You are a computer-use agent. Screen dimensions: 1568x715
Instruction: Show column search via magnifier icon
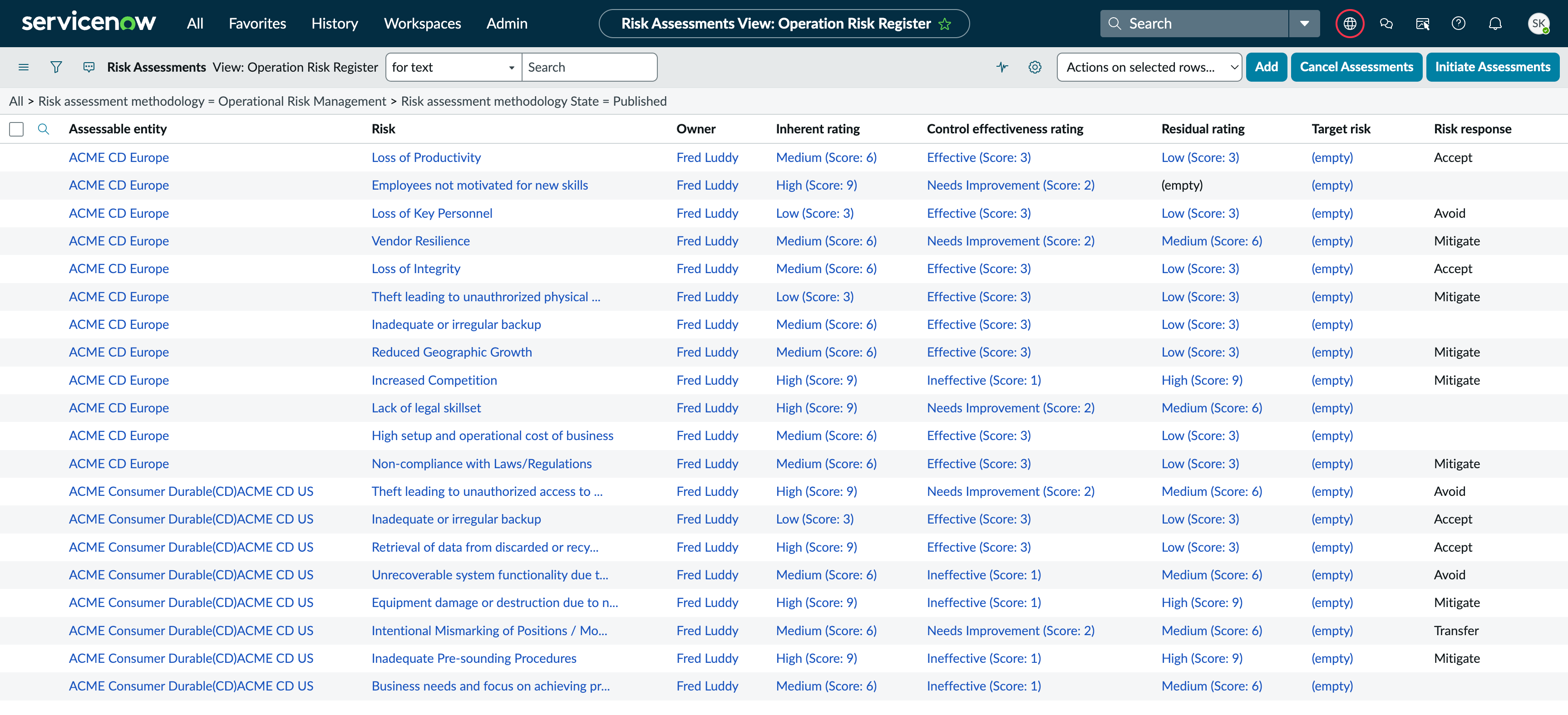43,128
